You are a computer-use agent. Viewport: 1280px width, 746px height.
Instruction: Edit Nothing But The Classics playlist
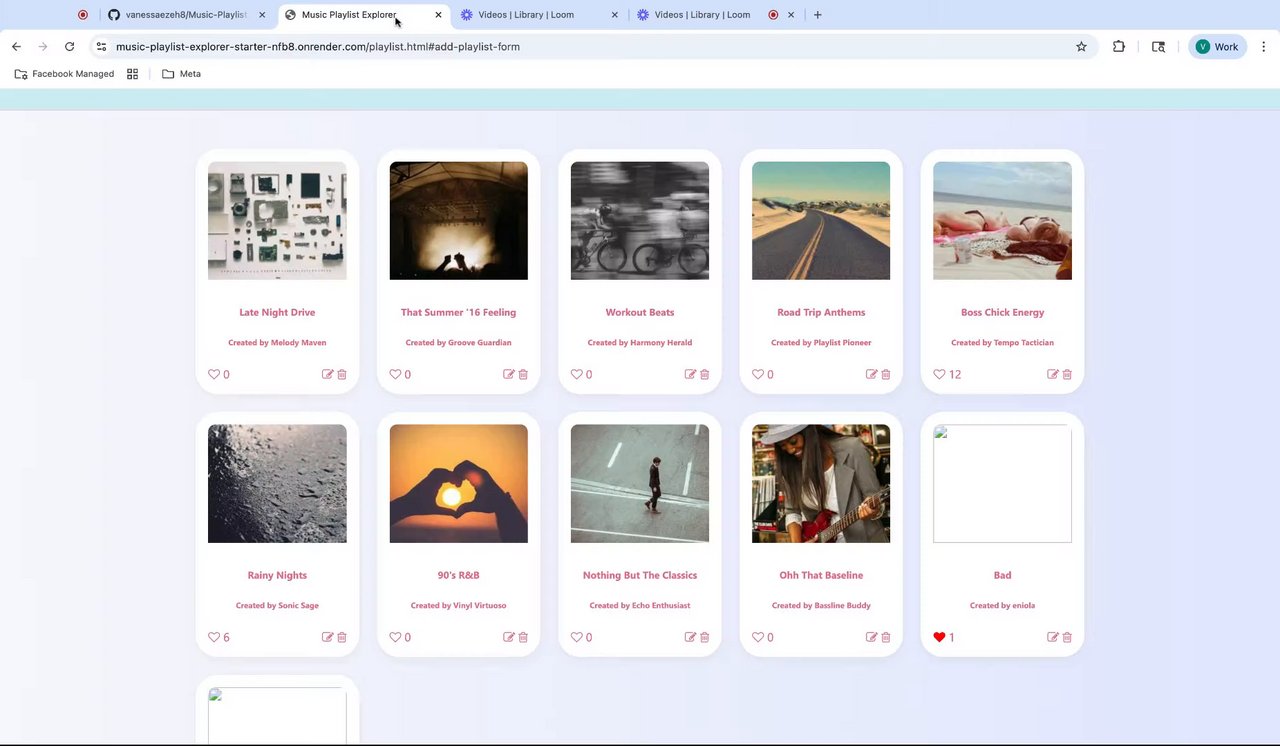[690, 637]
